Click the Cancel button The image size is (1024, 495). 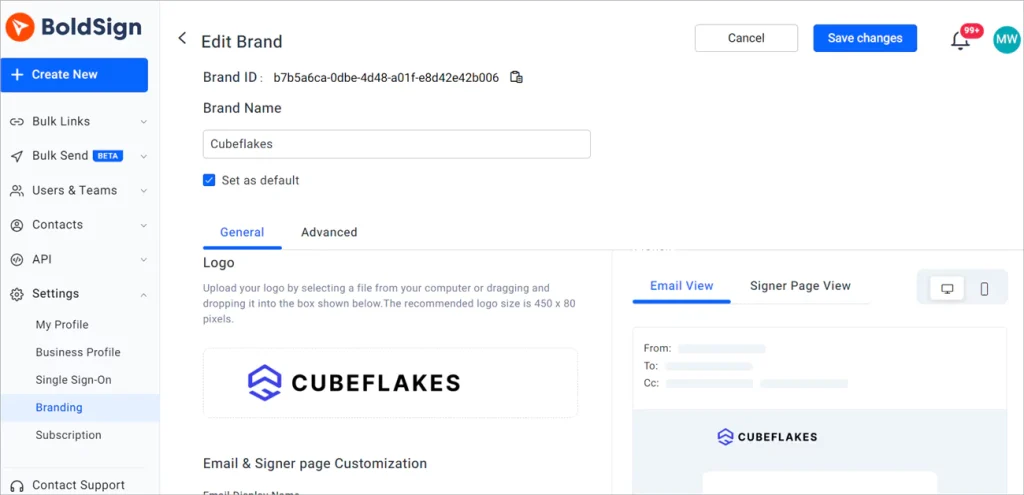coord(746,39)
